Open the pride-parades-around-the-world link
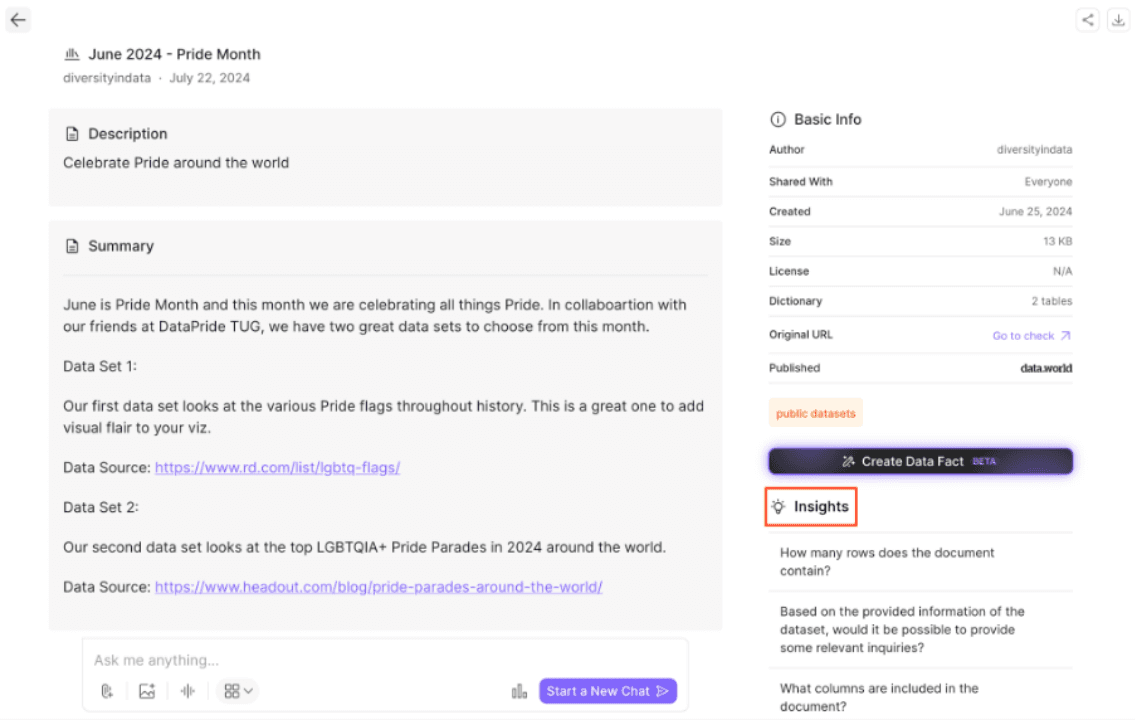The height and width of the screenshot is (720, 1137). pos(378,587)
